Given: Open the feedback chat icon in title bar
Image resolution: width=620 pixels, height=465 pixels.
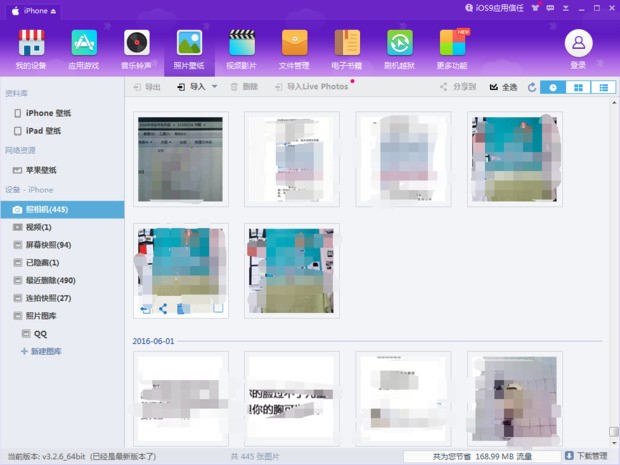Looking at the screenshot, I should [550, 8].
